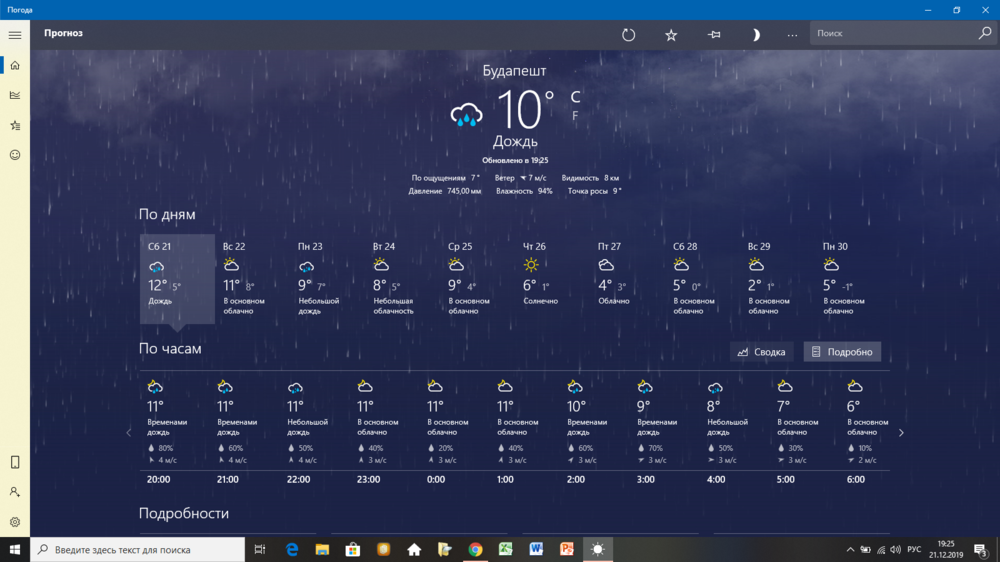Select the Пн 30 daily forecast
The width and height of the screenshot is (1000, 562).
[851, 279]
